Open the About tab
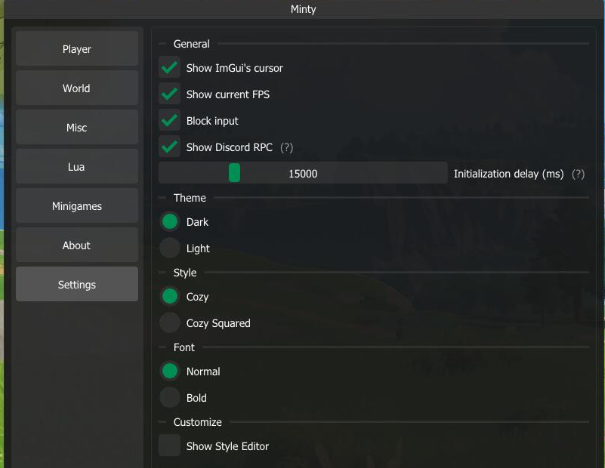 tap(77, 245)
